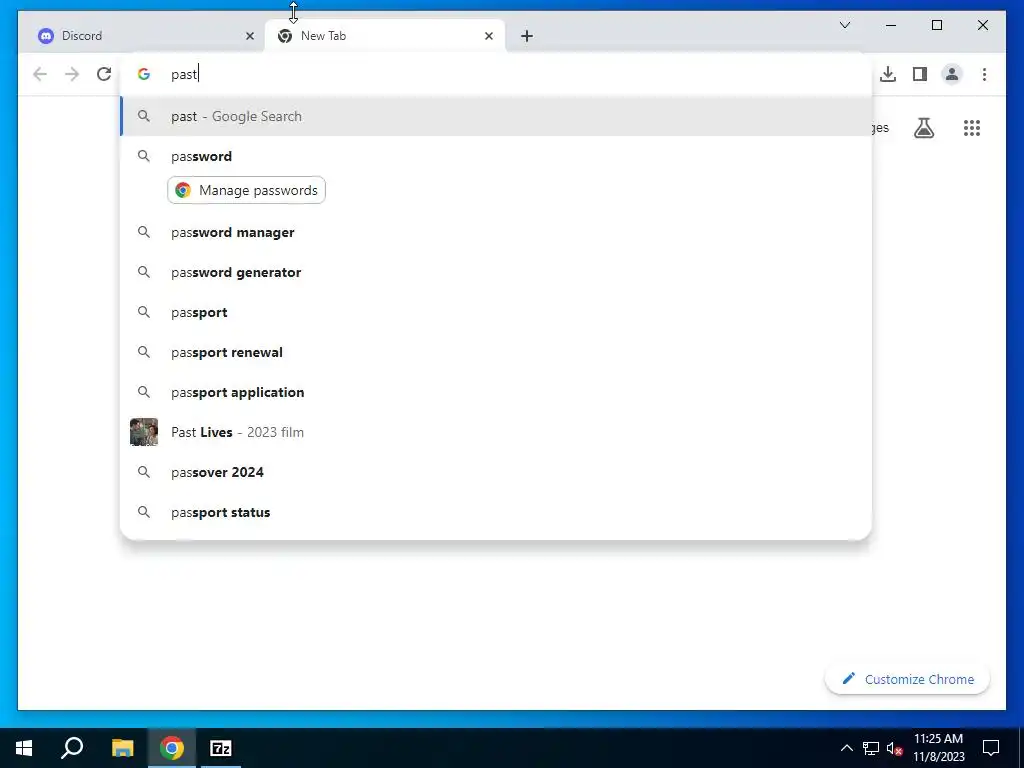Select the 'passover 2024' suggestion
1024x768 pixels.
tap(496, 472)
